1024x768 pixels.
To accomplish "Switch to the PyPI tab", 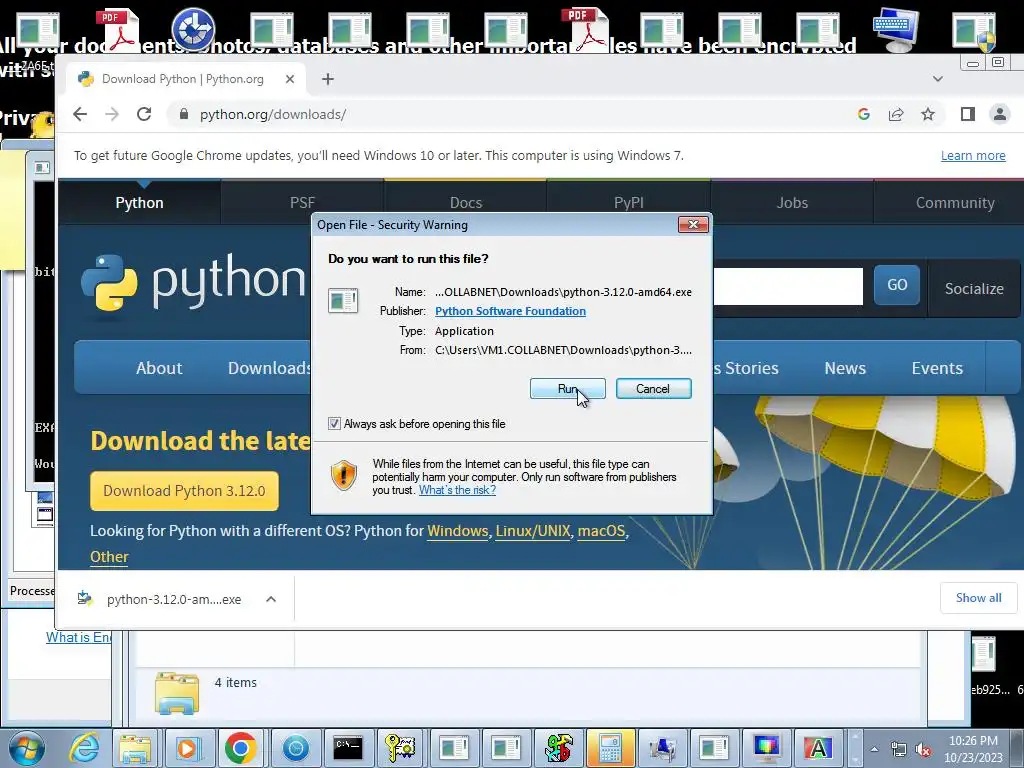I will [x=629, y=202].
